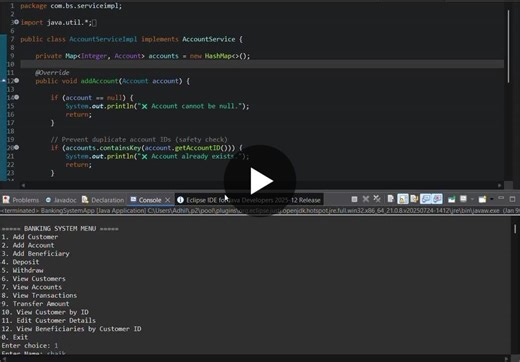Collapse the addAccount method fold on line 12
Image resolution: width=520 pixels, height=362 pixels.
(16, 80)
